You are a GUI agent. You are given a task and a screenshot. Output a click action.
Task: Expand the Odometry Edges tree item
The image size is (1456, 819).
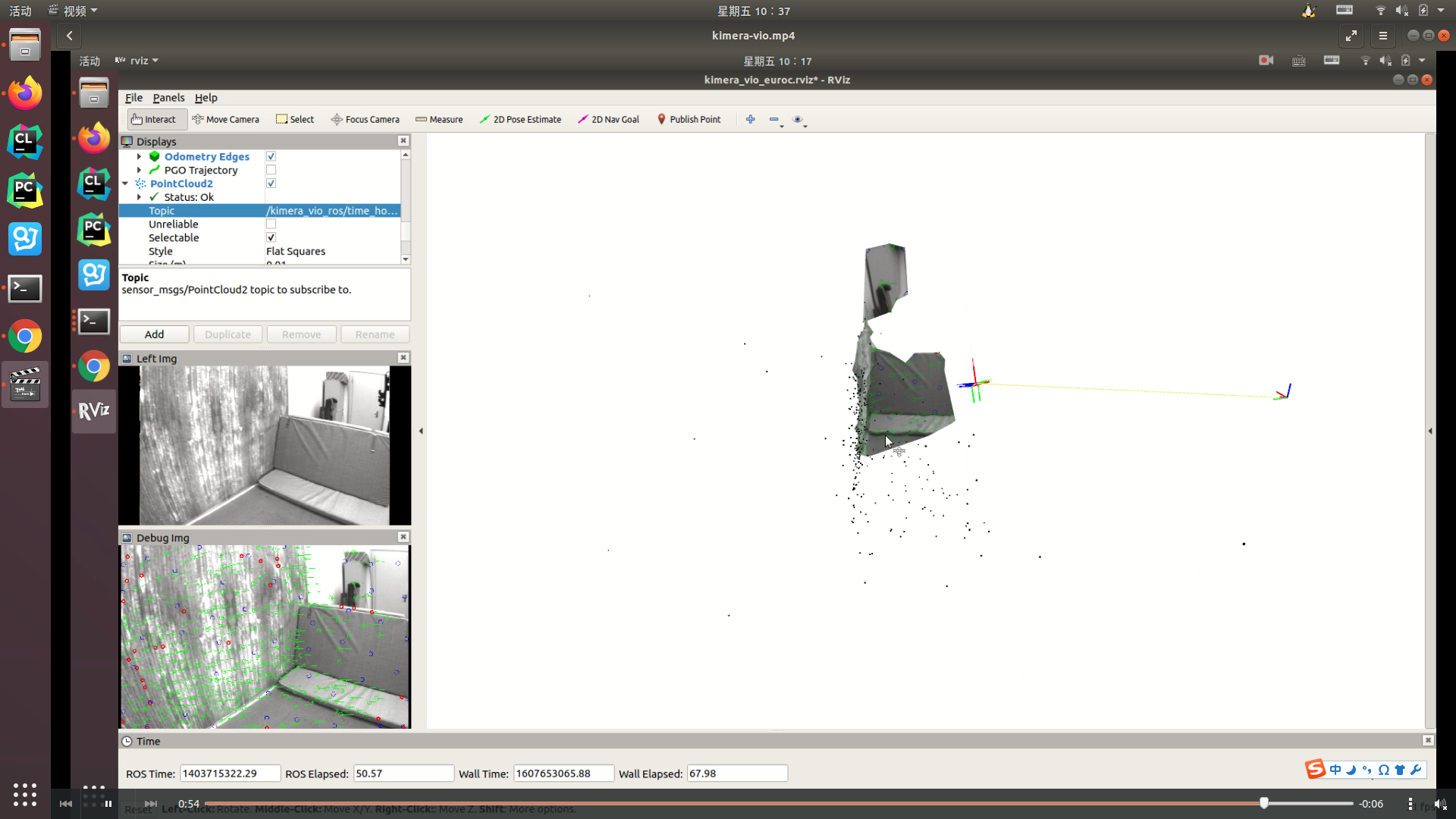coord(140,156)
